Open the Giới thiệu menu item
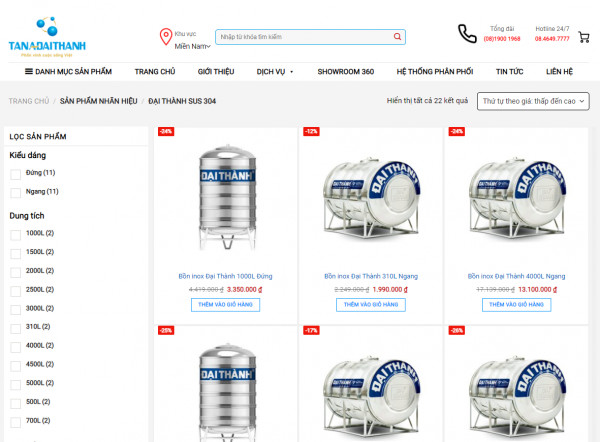Image resolution: width=600 pixels, height=442 pixels. (216, 72)
